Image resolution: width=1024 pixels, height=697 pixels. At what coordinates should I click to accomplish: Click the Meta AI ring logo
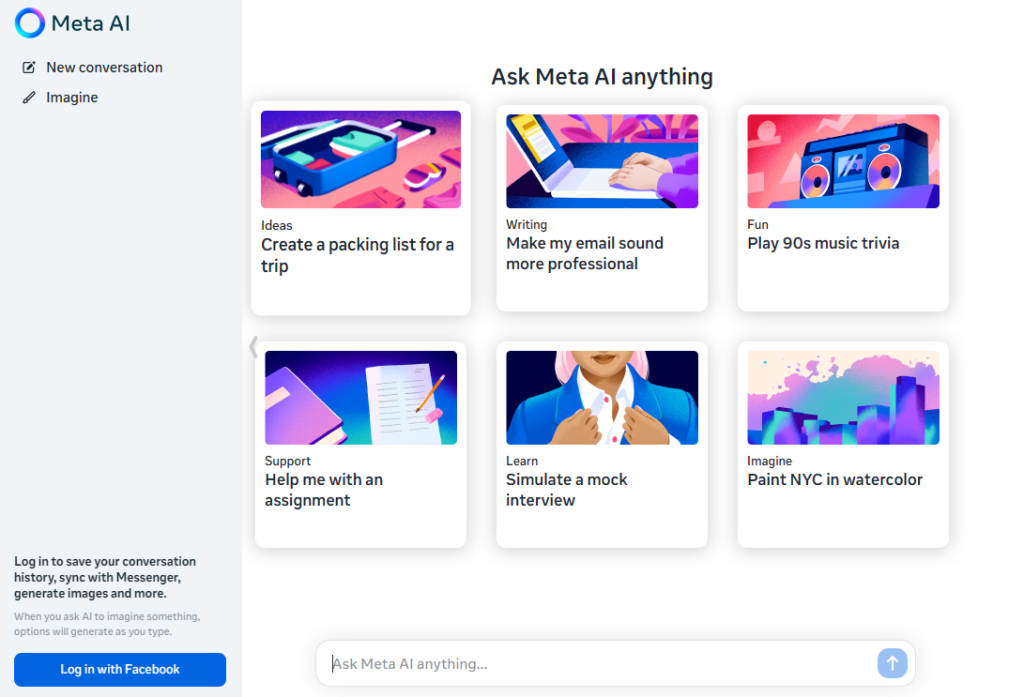(x=30, y=23)
